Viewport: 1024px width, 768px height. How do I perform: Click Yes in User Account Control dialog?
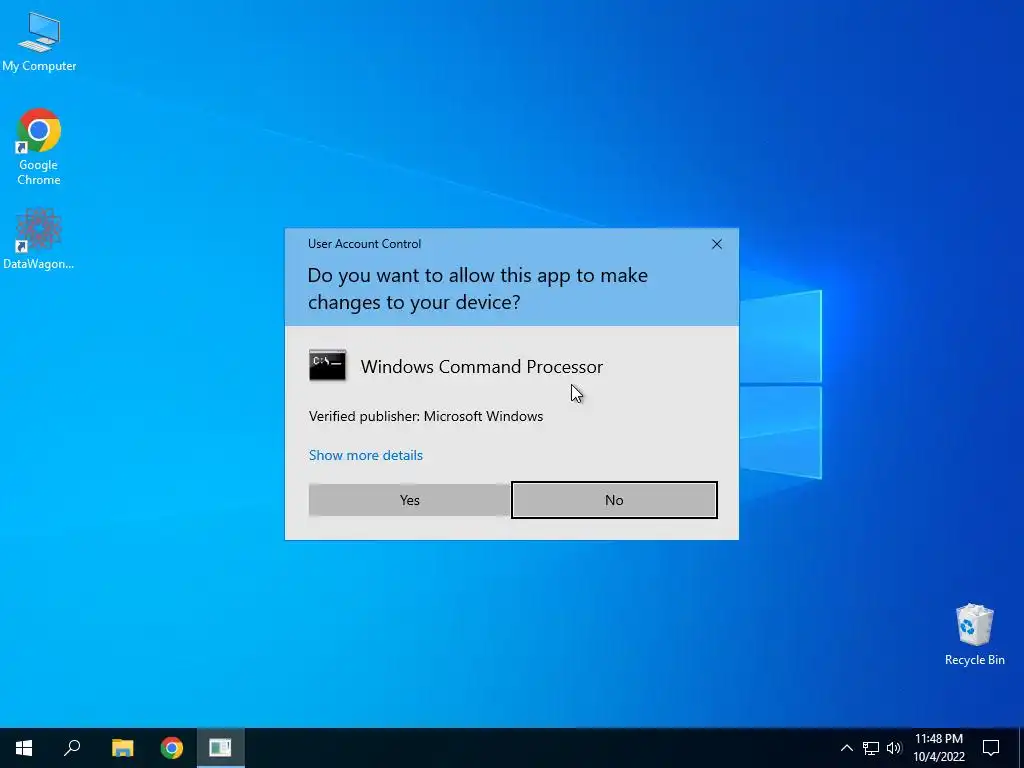pos(409,500)
